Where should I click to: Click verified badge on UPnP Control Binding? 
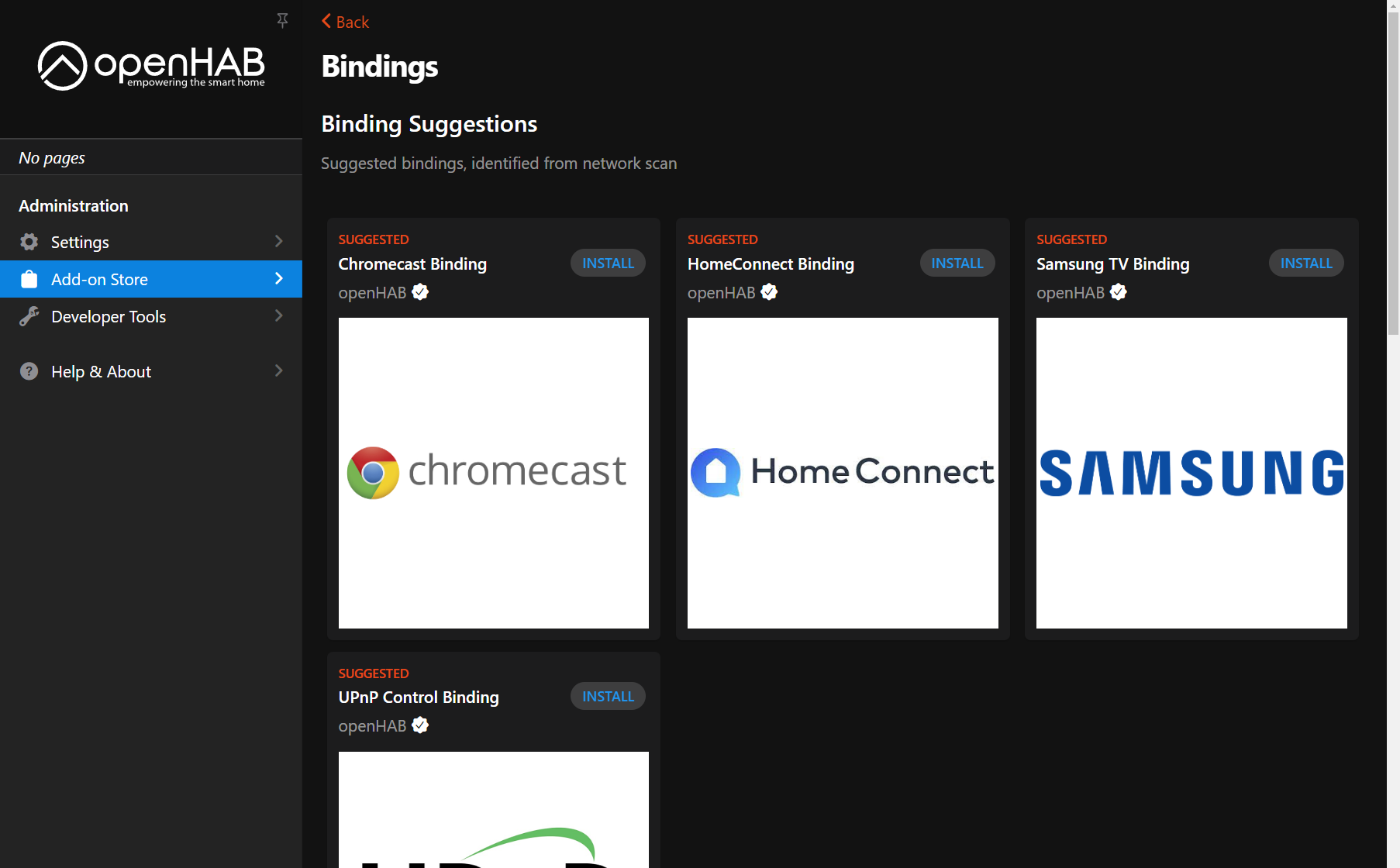click(x=420, y=725)
